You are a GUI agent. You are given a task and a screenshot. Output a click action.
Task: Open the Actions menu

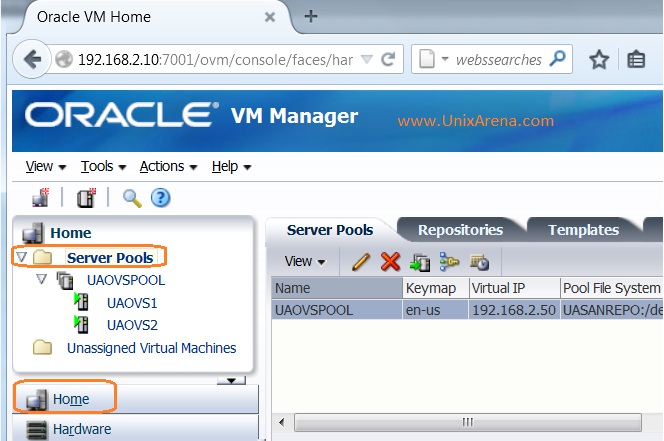168,166
